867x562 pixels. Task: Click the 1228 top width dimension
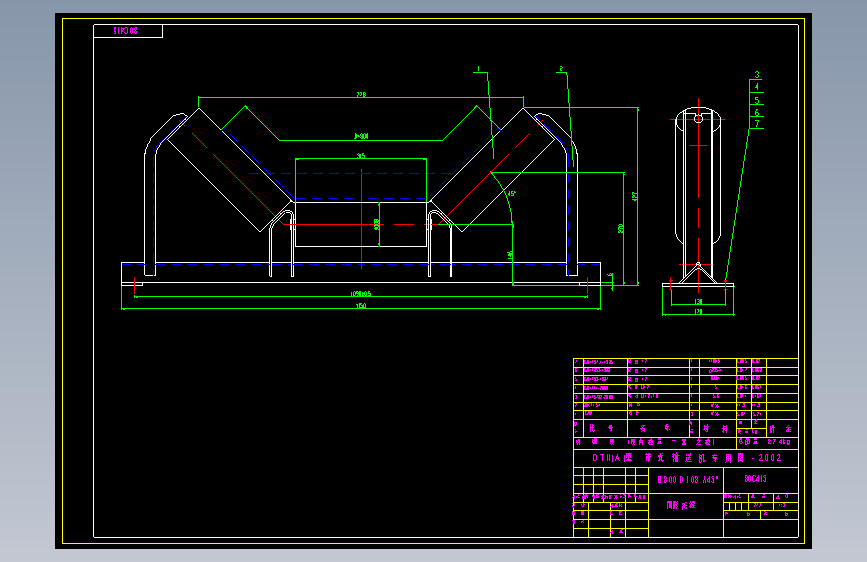point(361,95)
